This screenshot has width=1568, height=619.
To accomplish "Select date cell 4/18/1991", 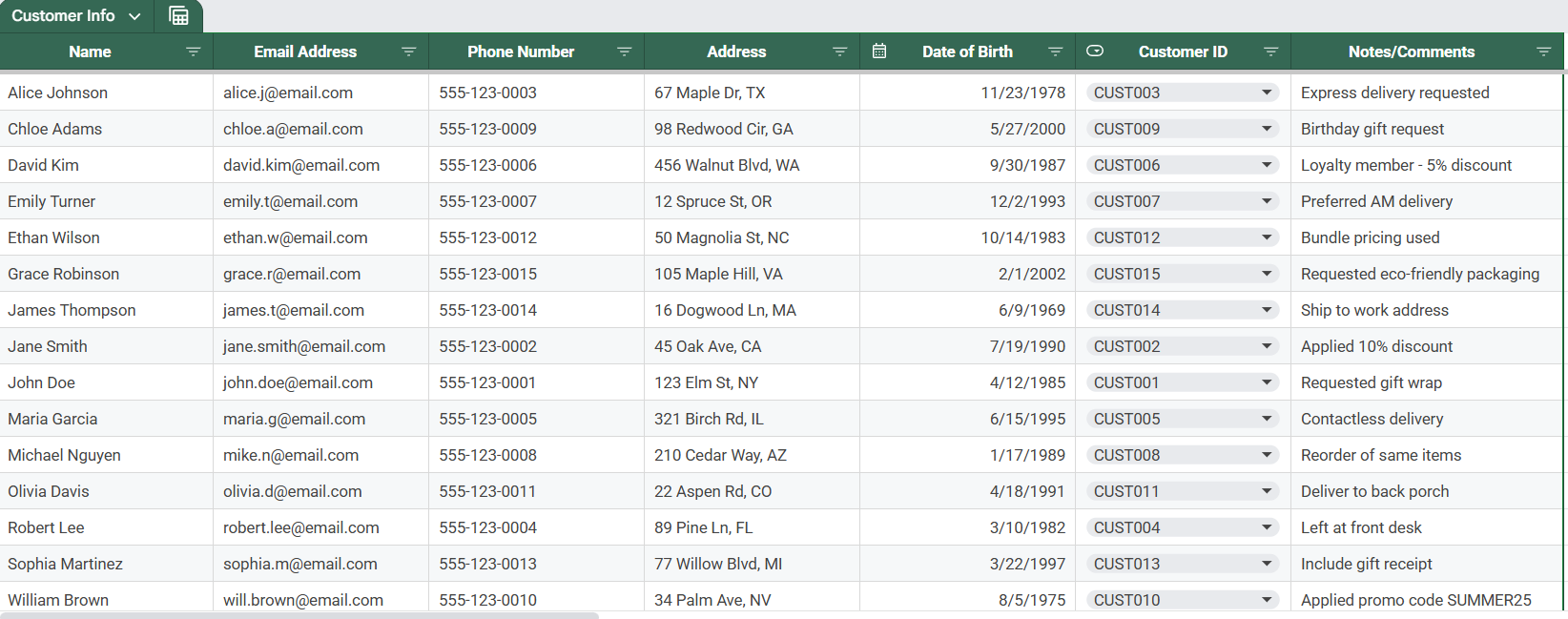I will (x=968, y=491).
